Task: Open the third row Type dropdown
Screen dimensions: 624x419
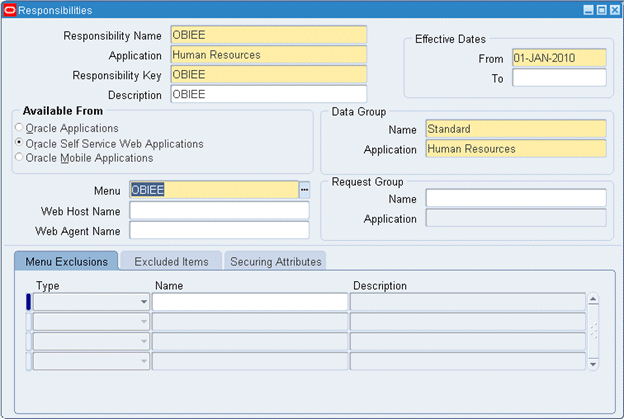Action: (144, 341)
